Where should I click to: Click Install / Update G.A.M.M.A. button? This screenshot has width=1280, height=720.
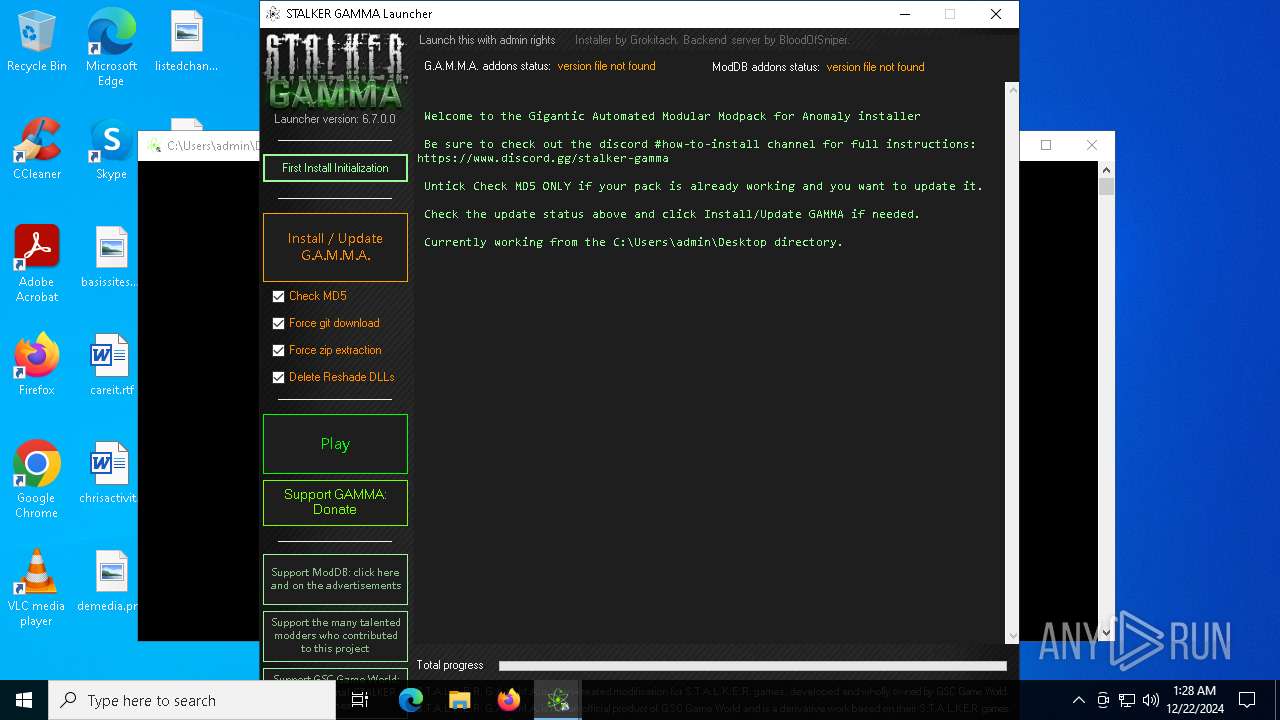(335, 247)
